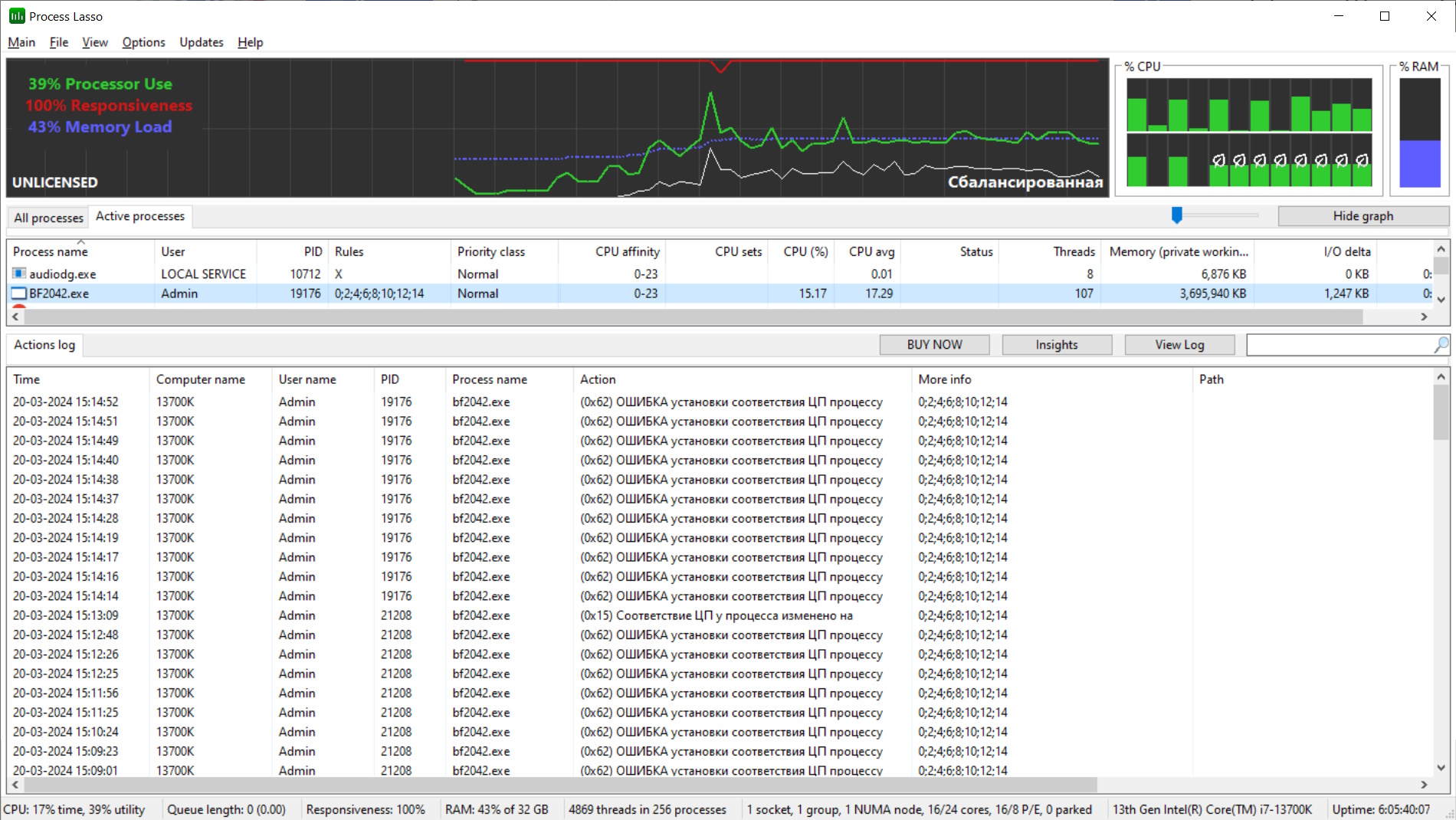Sort processes by CPU (%) column
Viewport: 1456px width, 820px height.
801,251
